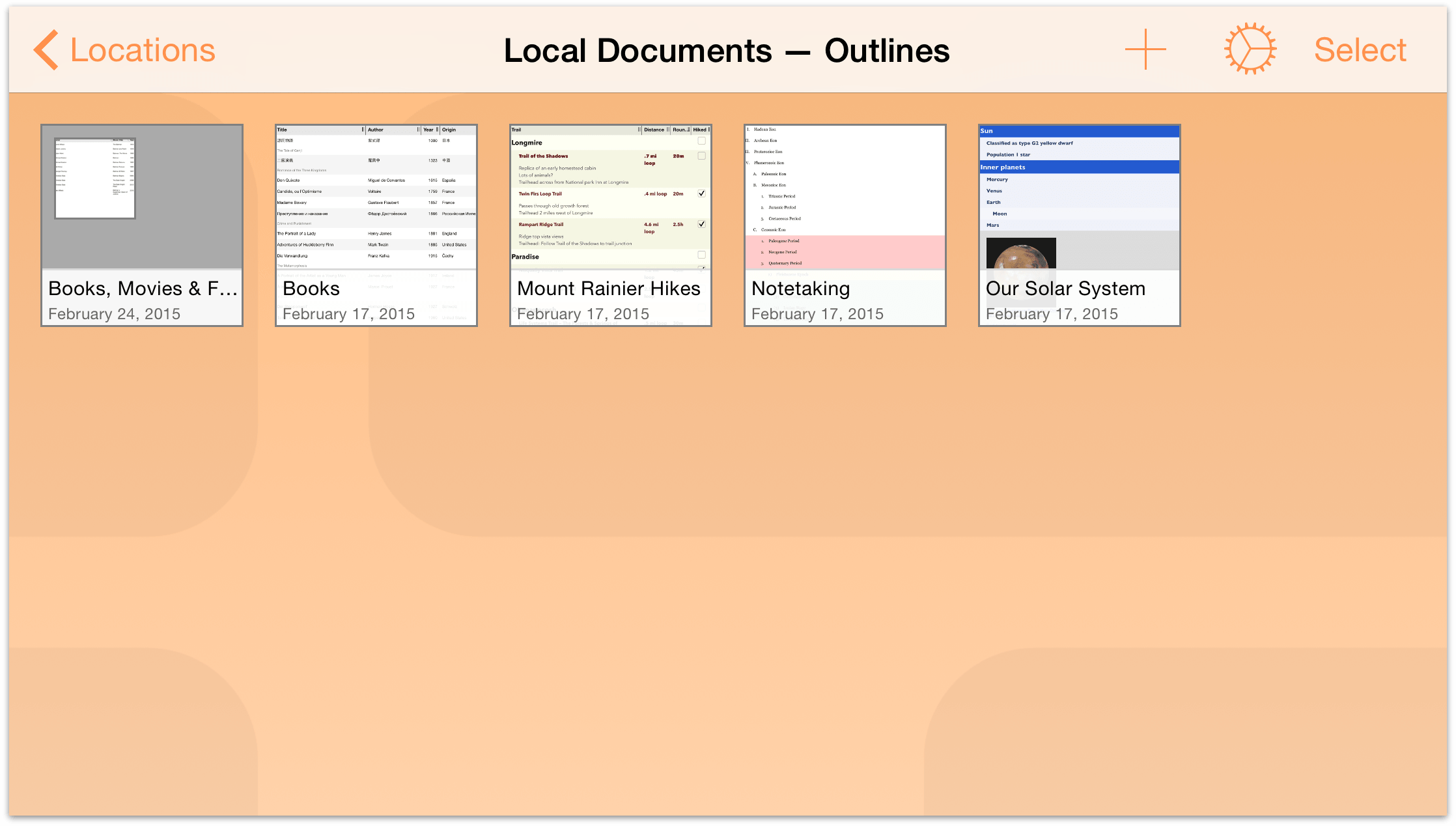
Task: Go back to Locations
Action: [124, 50]
